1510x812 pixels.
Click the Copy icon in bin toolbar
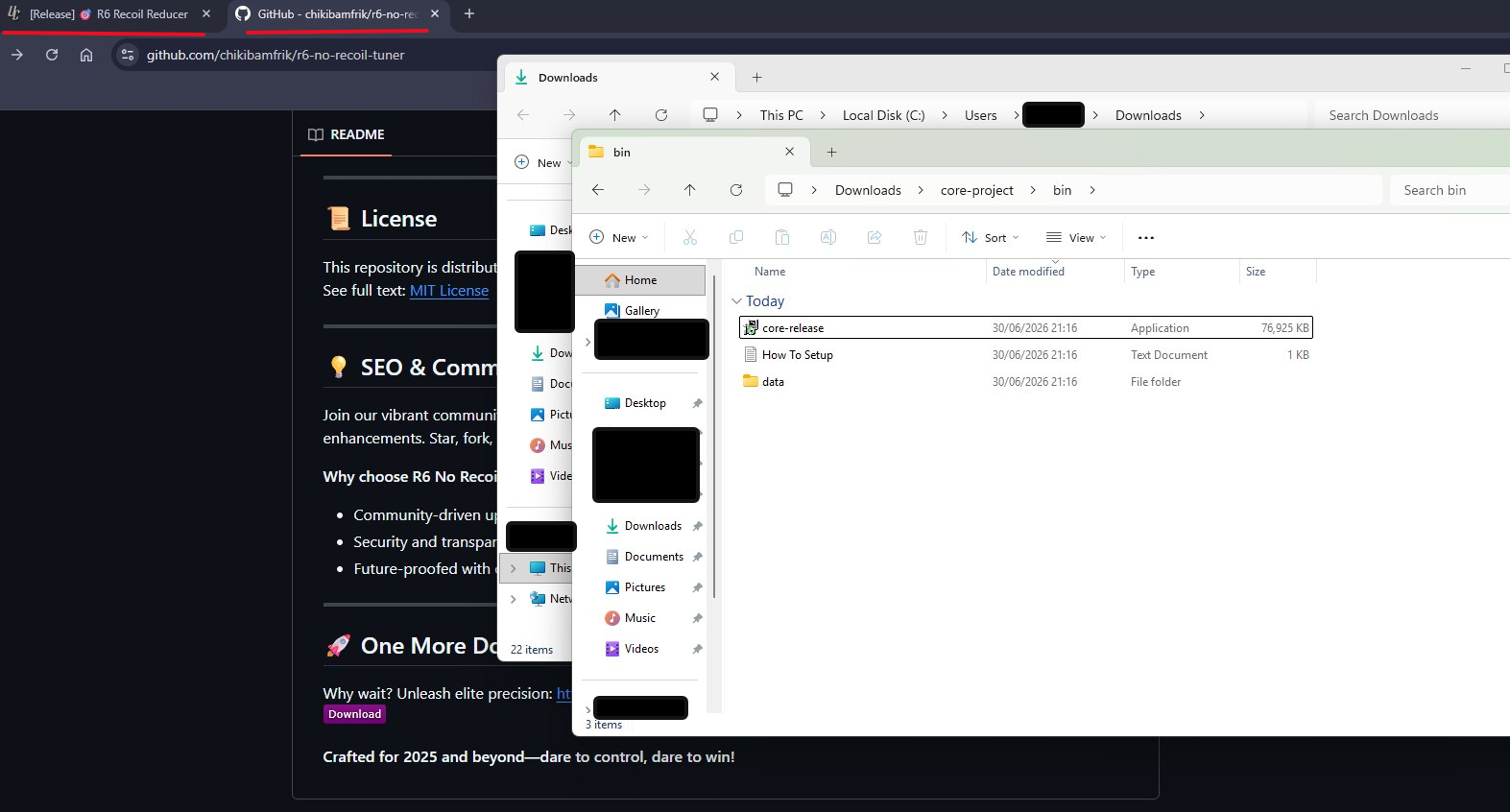(x=736, y=237)
